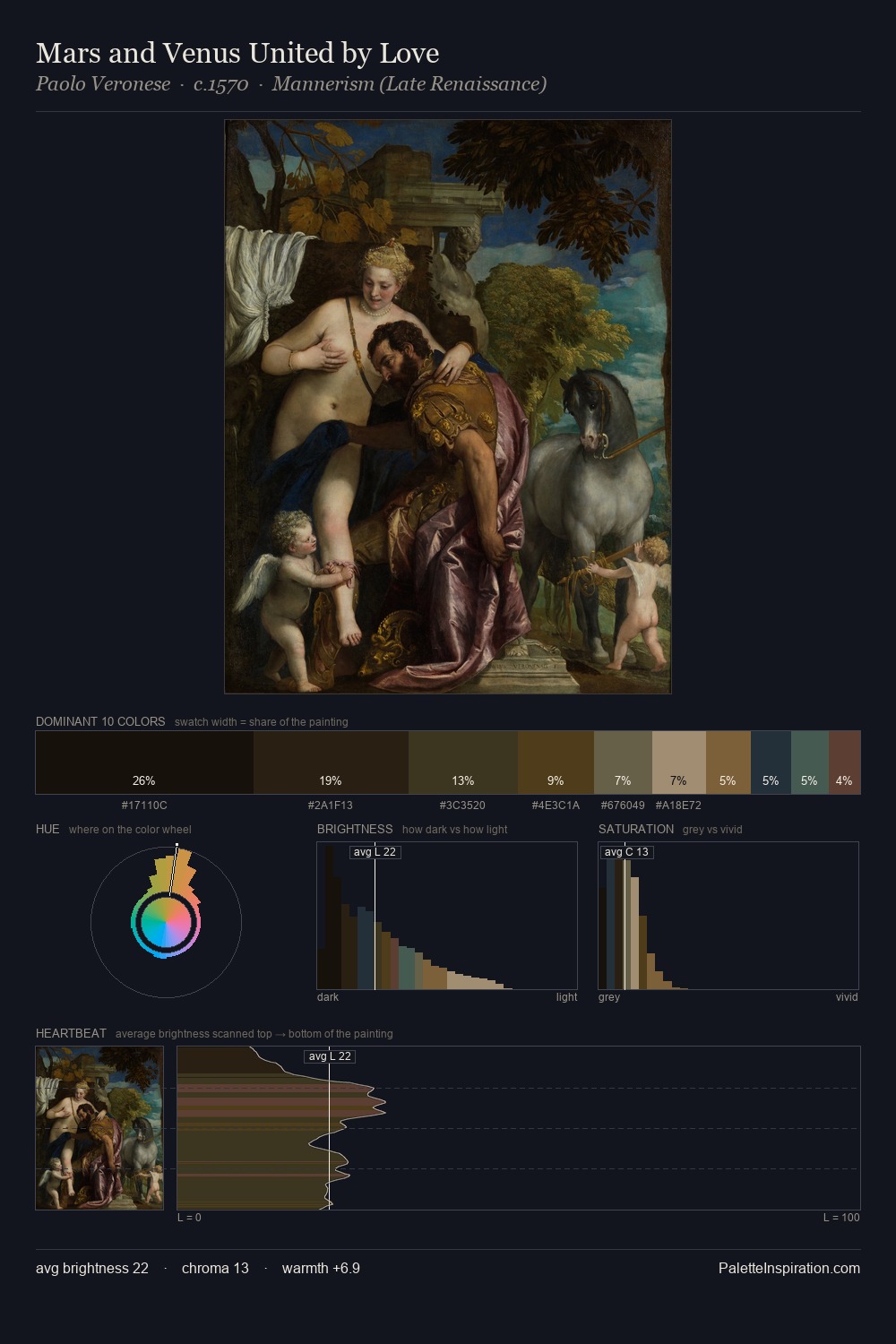Click the 'avg C 13' saturation label
Screen dimensions: 896x1344
coord(626,852)
